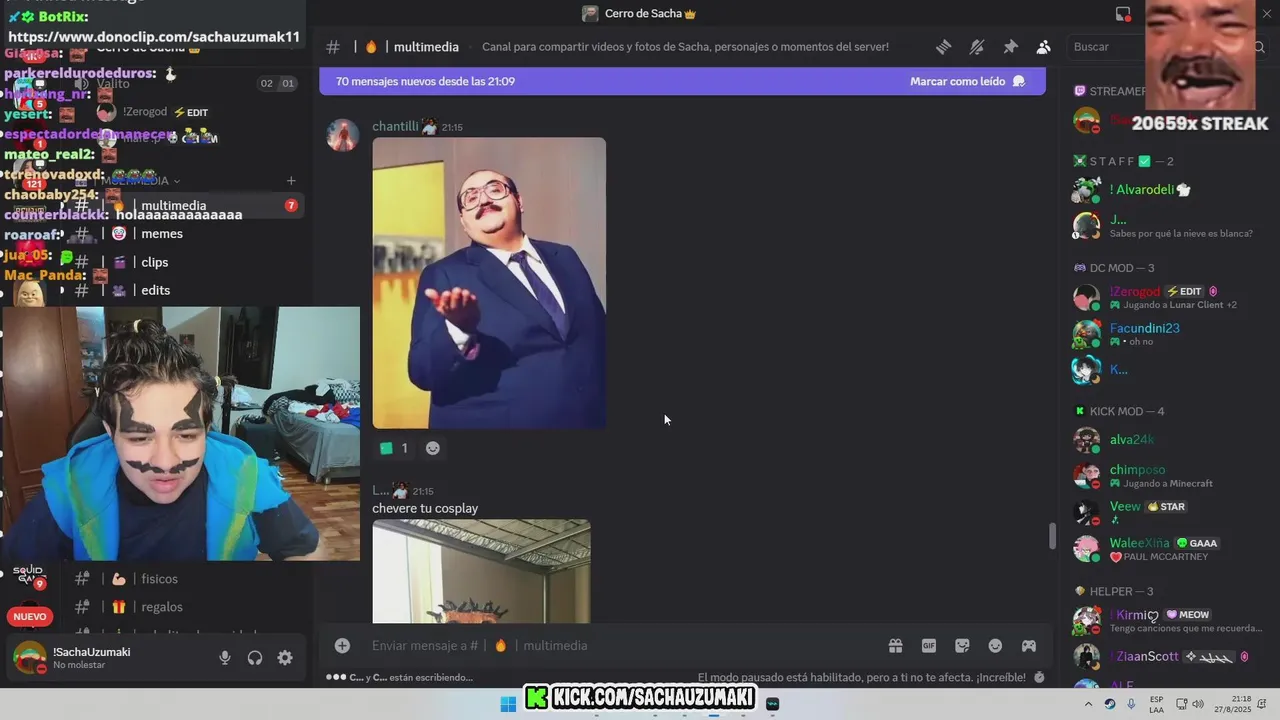This screenshot has width=1280, height=720.
Task: Click the KICK MOD — 4 role header
Action: [x=1119, y=411]
